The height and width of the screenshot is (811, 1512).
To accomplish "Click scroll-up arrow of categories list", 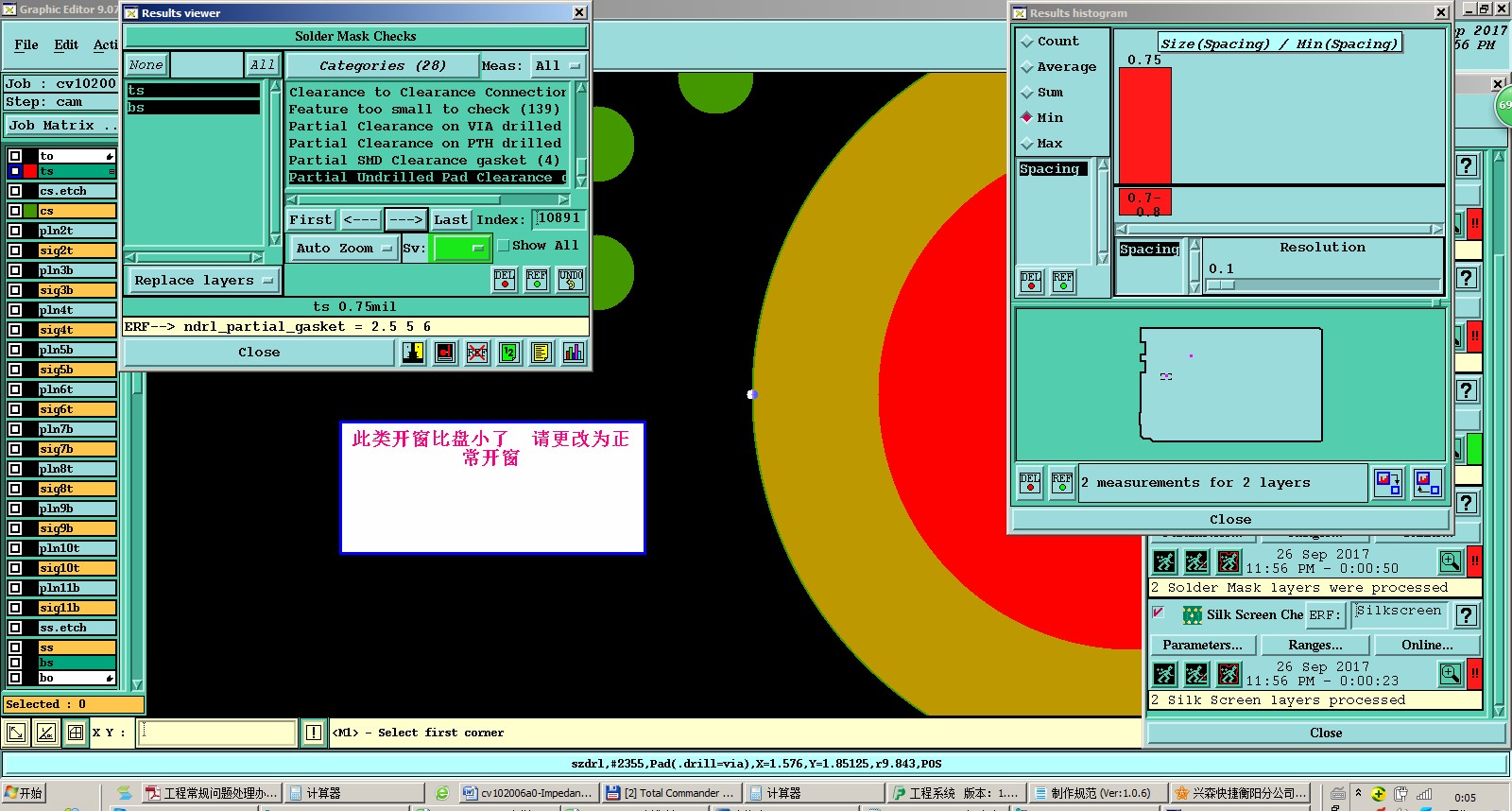I will (581, 88).
